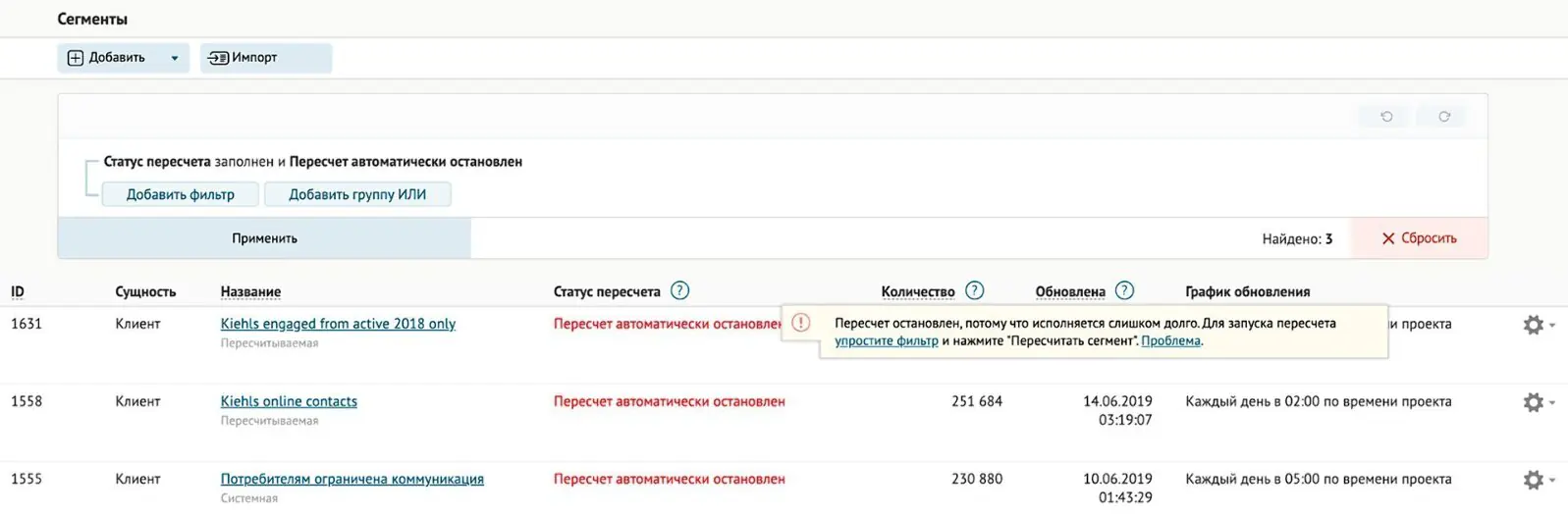Open help icon next to Статус пересчета
The height and width of the screenshot is (515, 1568).
[x=679, y=290]
